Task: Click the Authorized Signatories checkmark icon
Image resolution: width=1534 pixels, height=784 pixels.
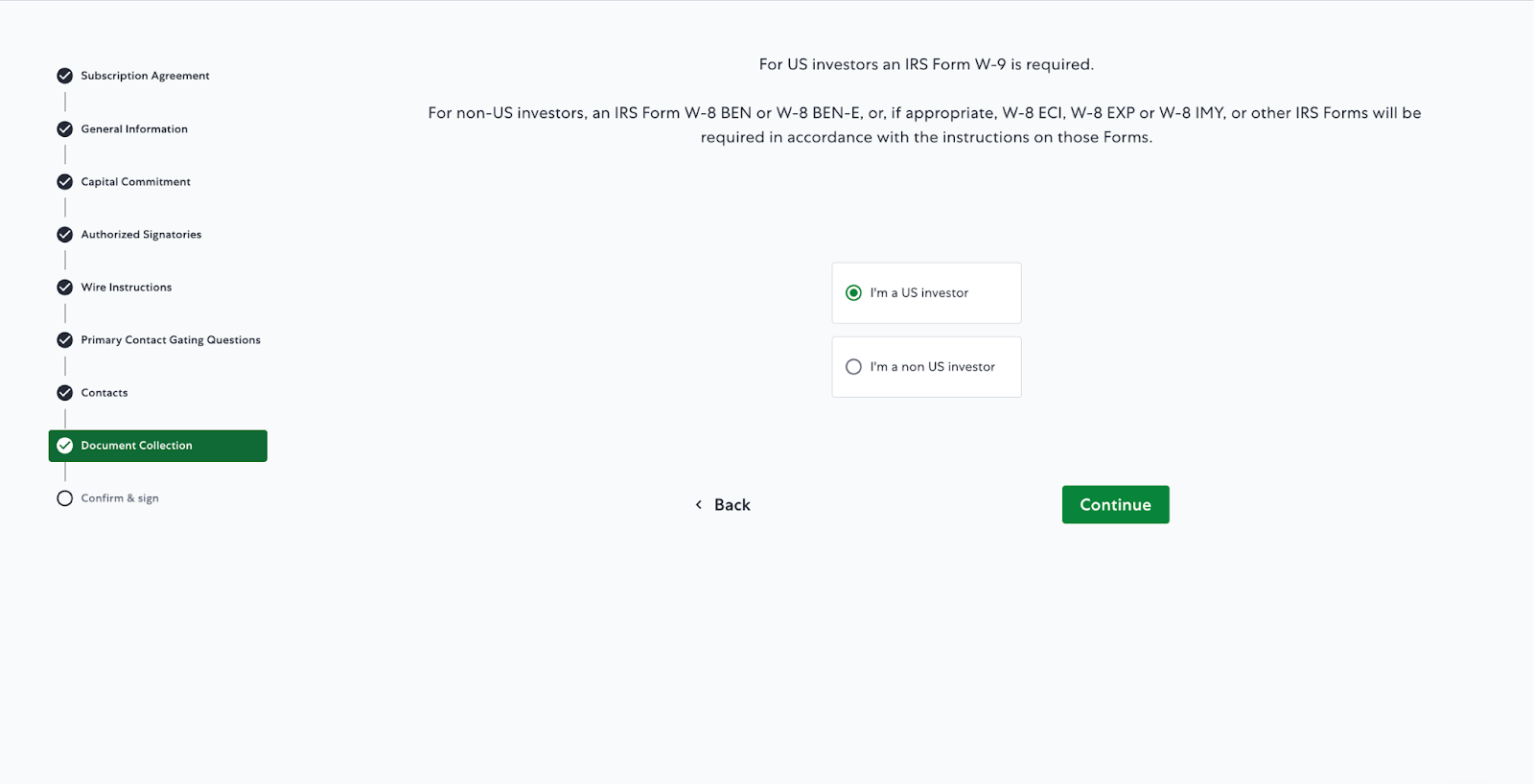Action: (x=65, y=235)
